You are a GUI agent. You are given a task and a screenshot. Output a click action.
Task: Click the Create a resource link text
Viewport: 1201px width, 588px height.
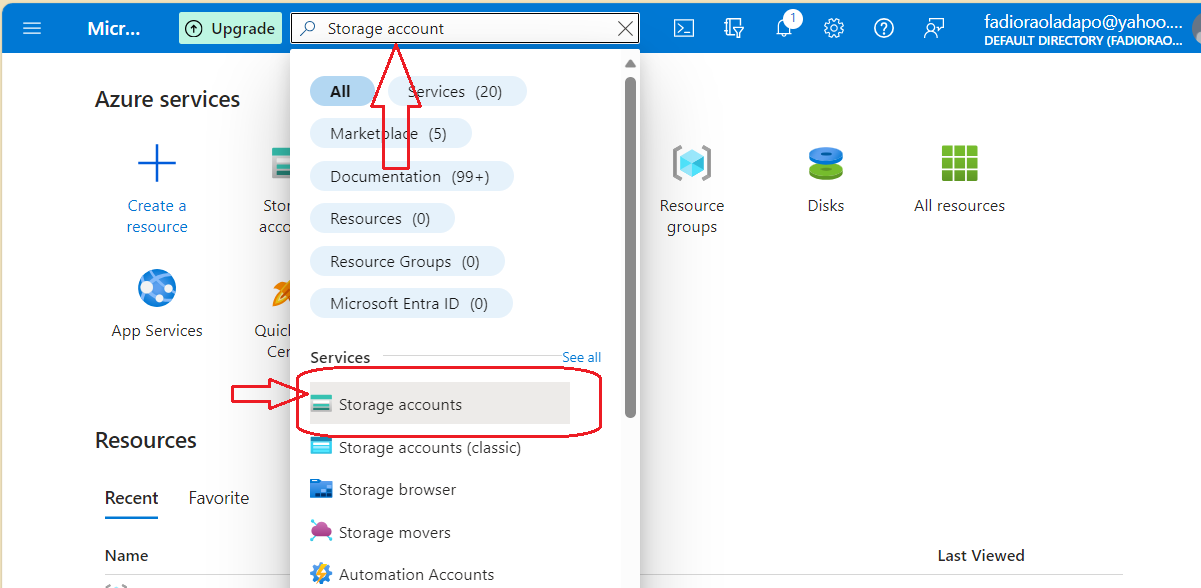(157, 216)
